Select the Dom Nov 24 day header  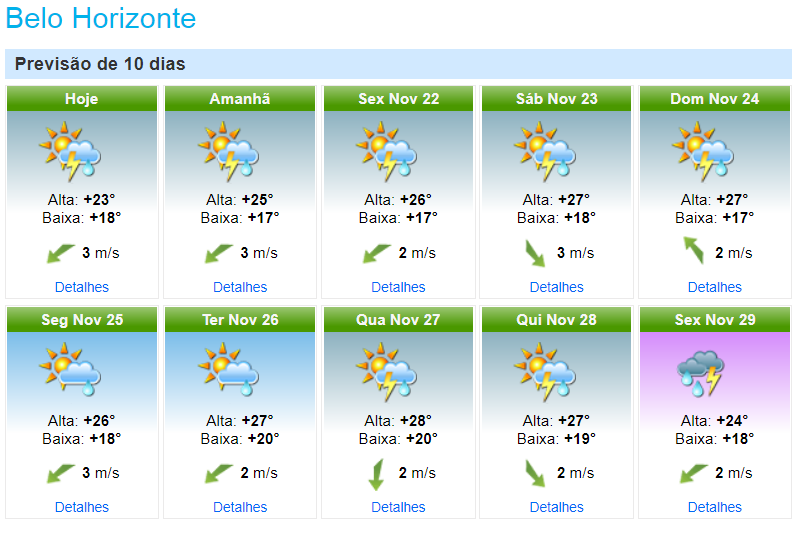(714, 99)
